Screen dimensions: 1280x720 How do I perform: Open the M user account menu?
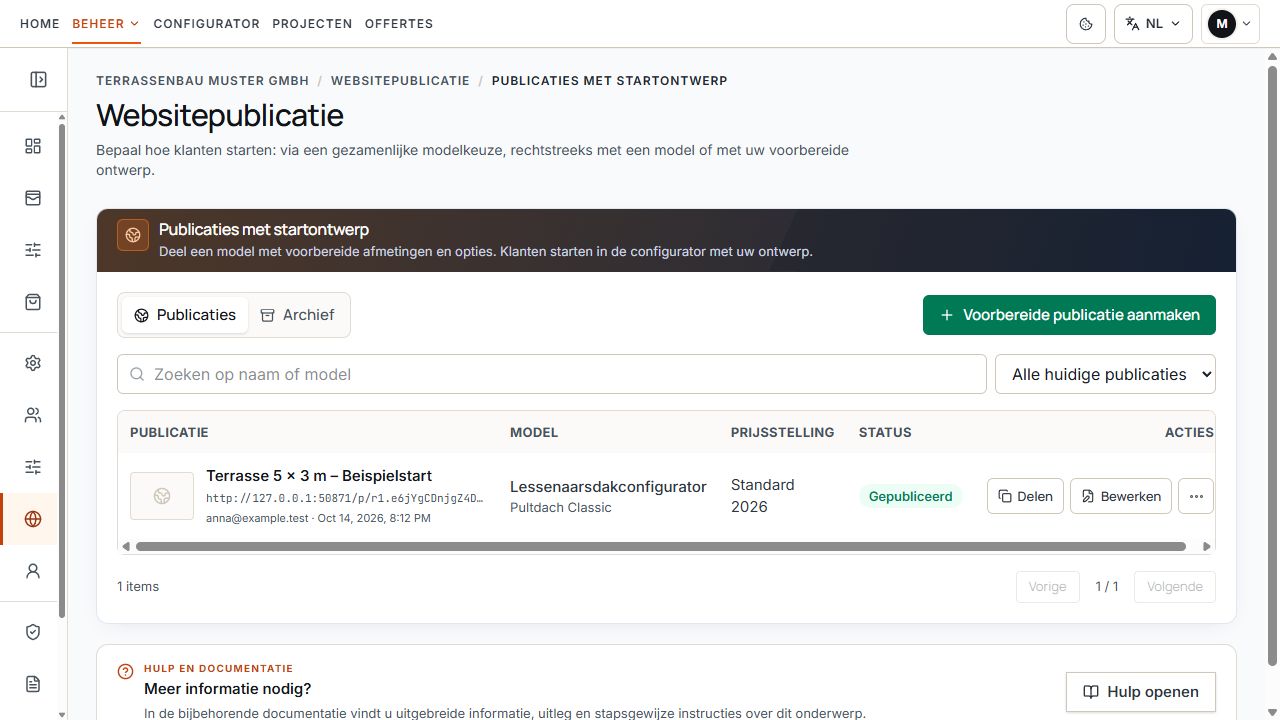1231,24
